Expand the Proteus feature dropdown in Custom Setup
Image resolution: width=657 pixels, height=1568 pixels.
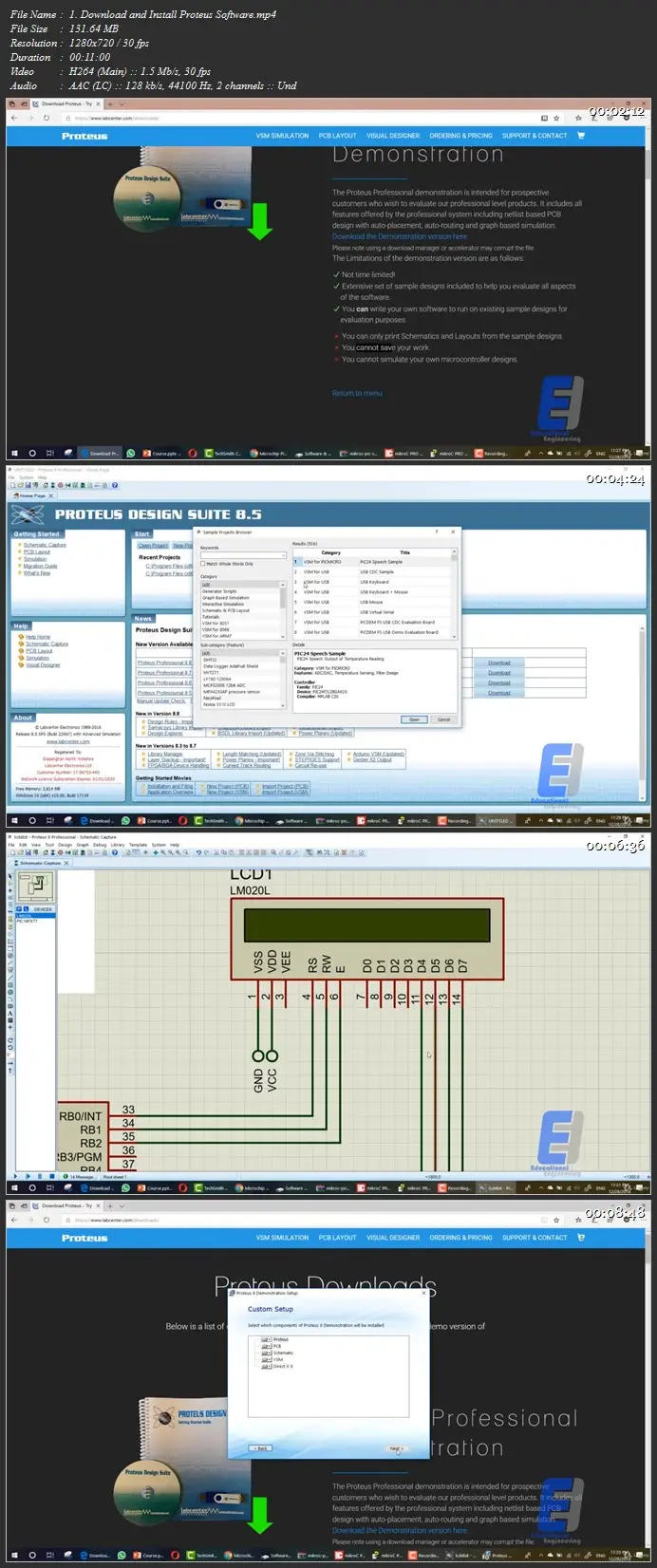(266, 1339)
